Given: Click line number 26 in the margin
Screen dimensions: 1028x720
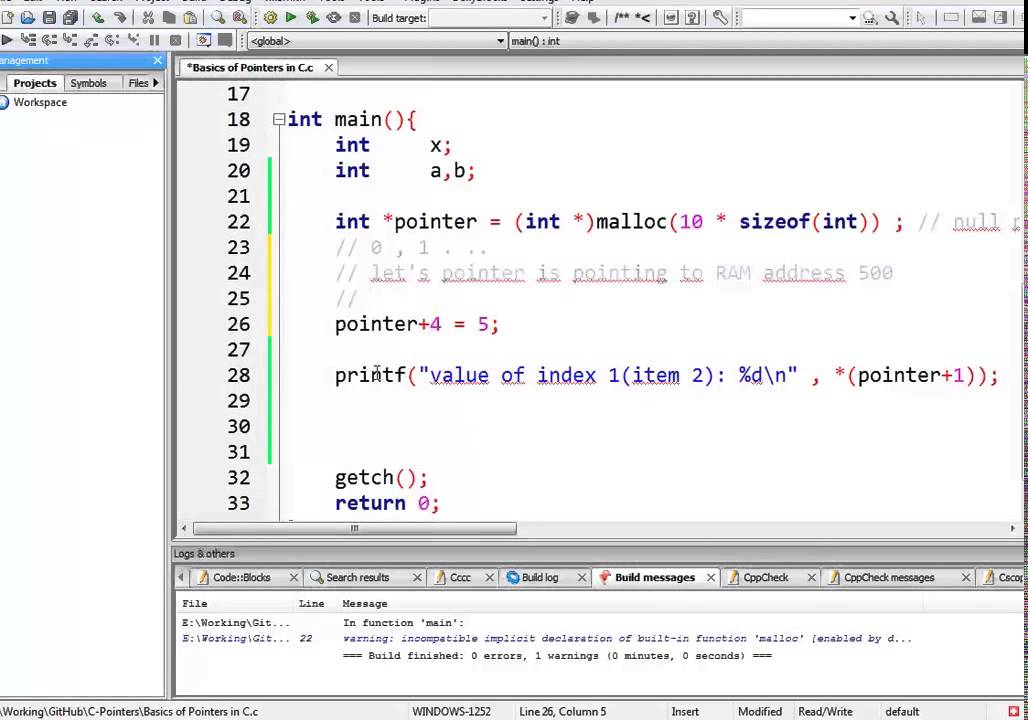Looking at the screenshot, I should click(x=239, y=324).
